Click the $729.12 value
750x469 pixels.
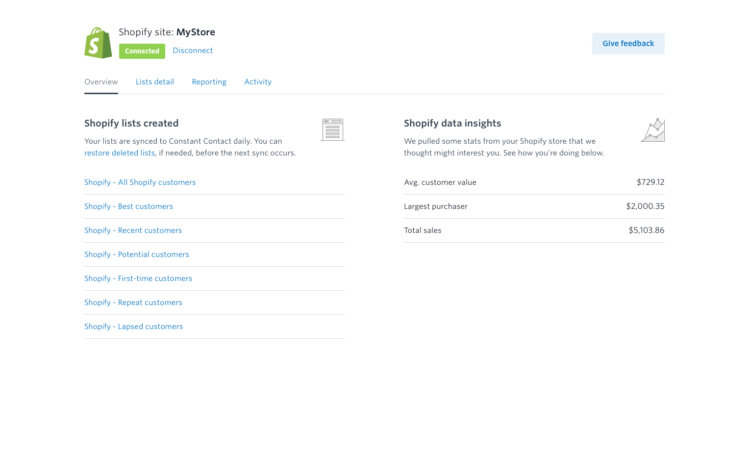tap(651, 182)
